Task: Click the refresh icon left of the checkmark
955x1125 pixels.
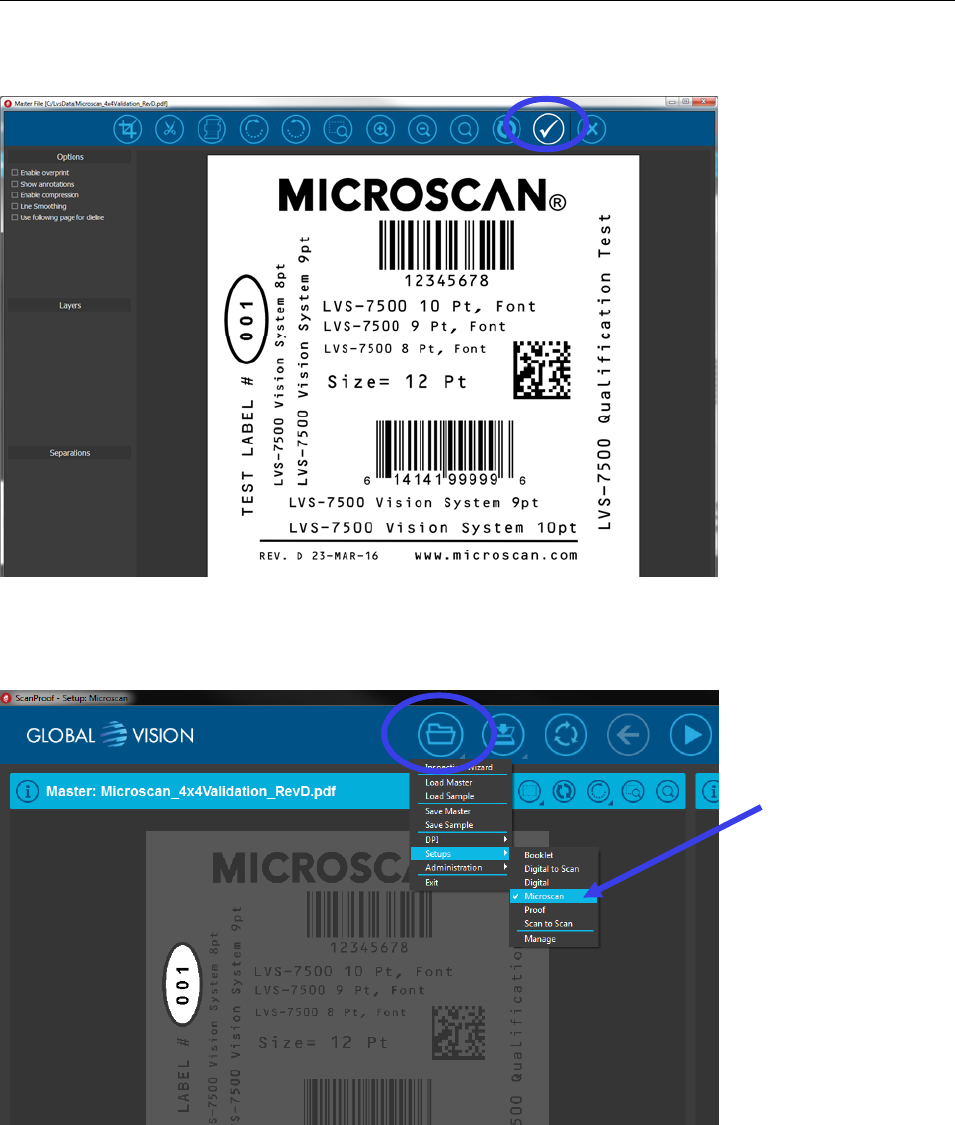Action: pyautogui.click(x=507, y=129)
